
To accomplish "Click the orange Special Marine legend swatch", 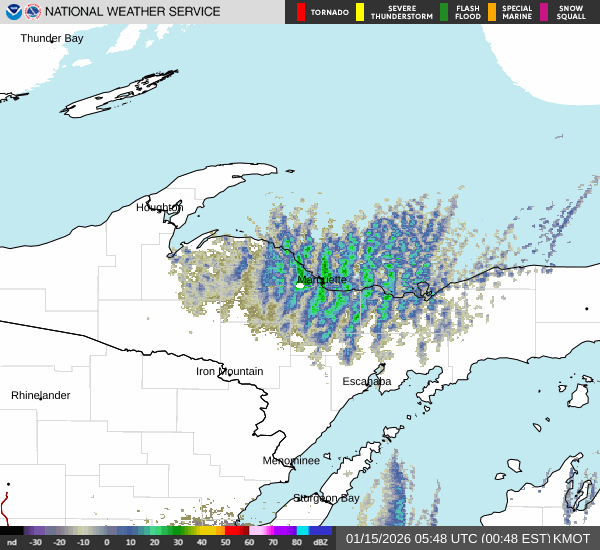I will (492, 12).
